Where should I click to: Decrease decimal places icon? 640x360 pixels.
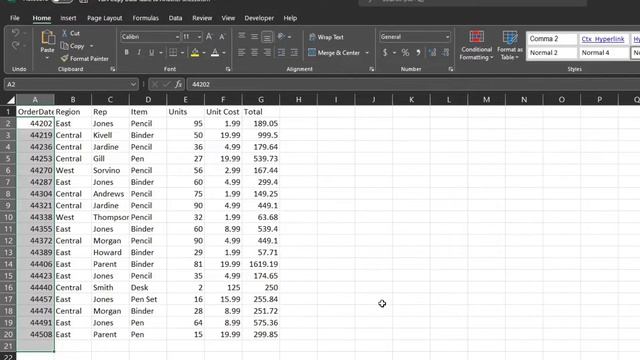click(445, 53)
